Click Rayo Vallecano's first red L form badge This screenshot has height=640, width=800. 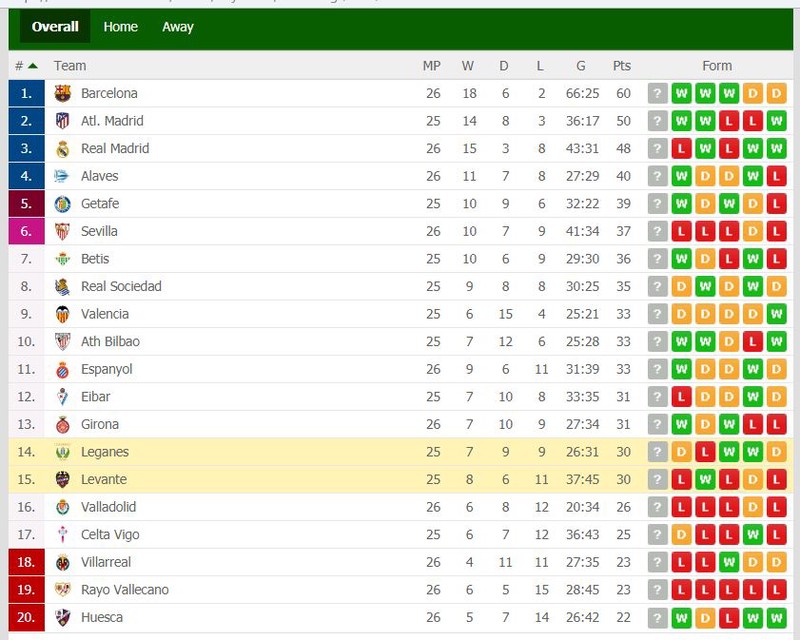[x=681, y=590]
